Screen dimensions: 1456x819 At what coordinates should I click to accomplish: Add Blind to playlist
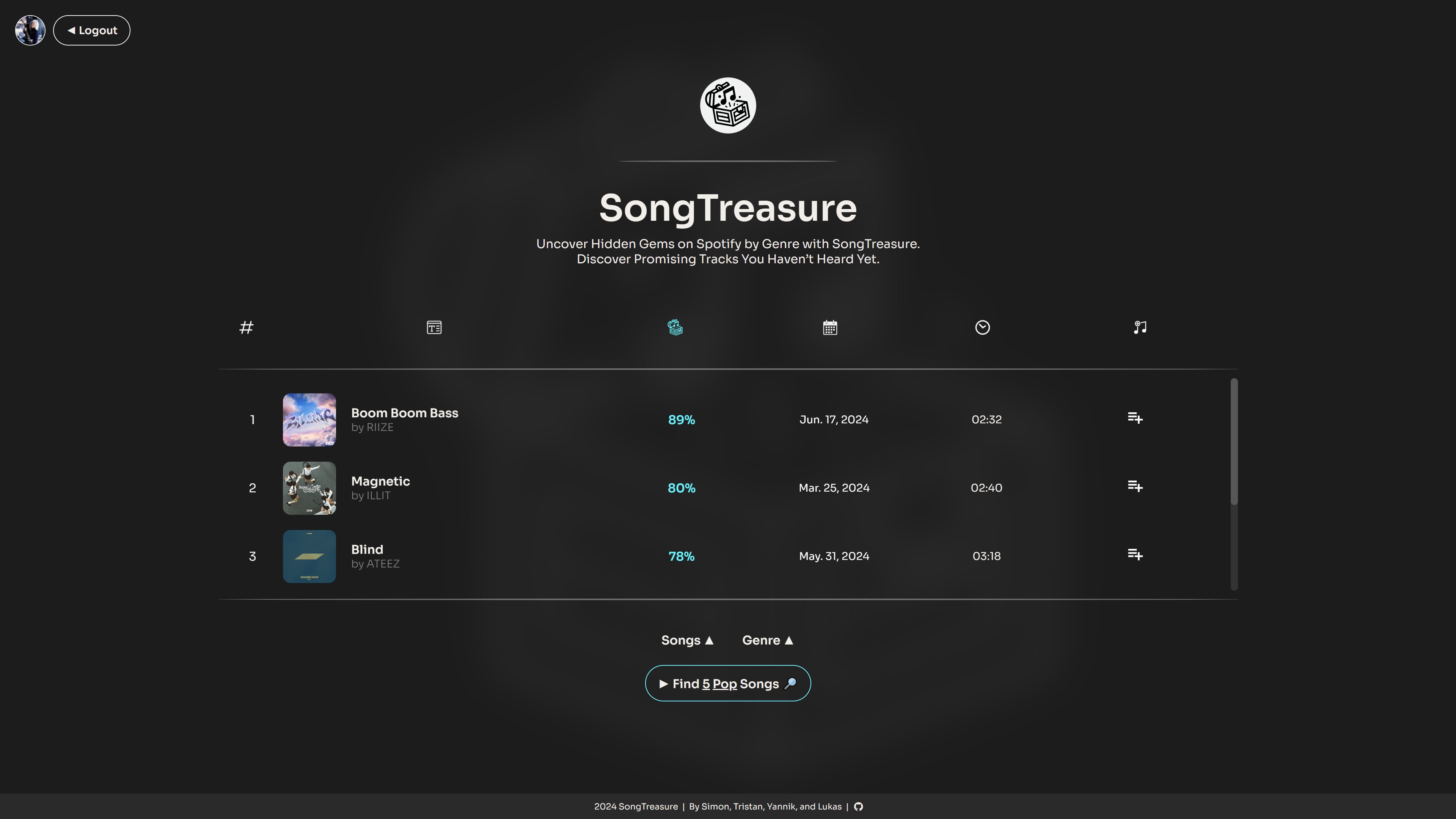[1135, 555]
